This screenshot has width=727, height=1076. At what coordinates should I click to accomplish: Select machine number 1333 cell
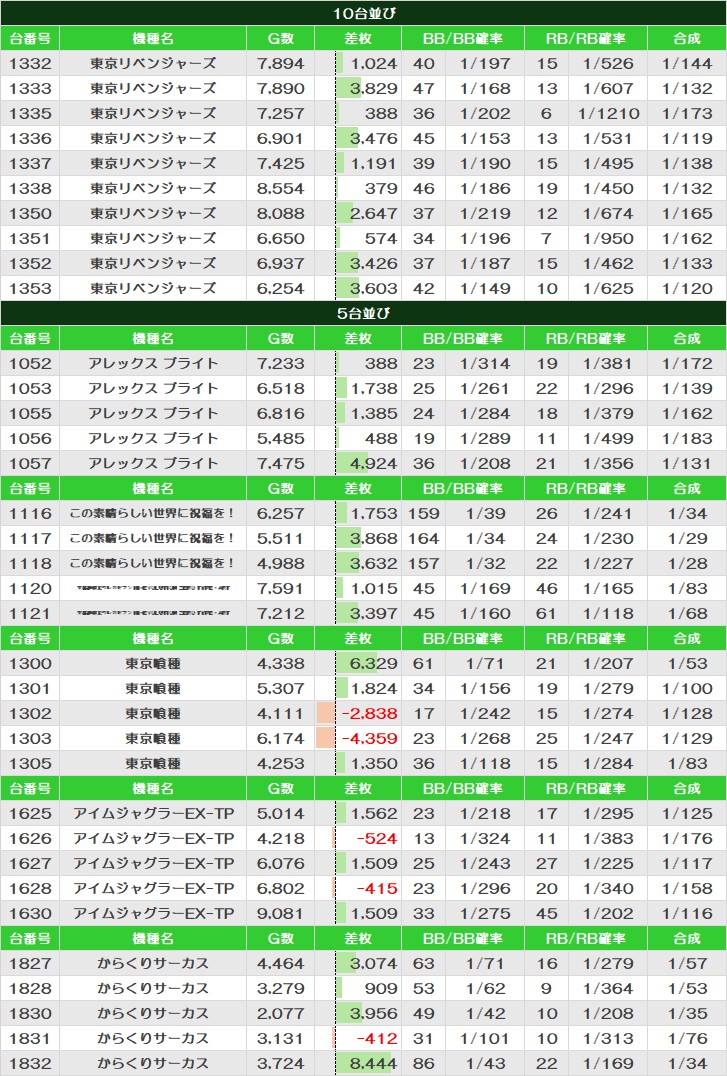click(x=30, y=89)
